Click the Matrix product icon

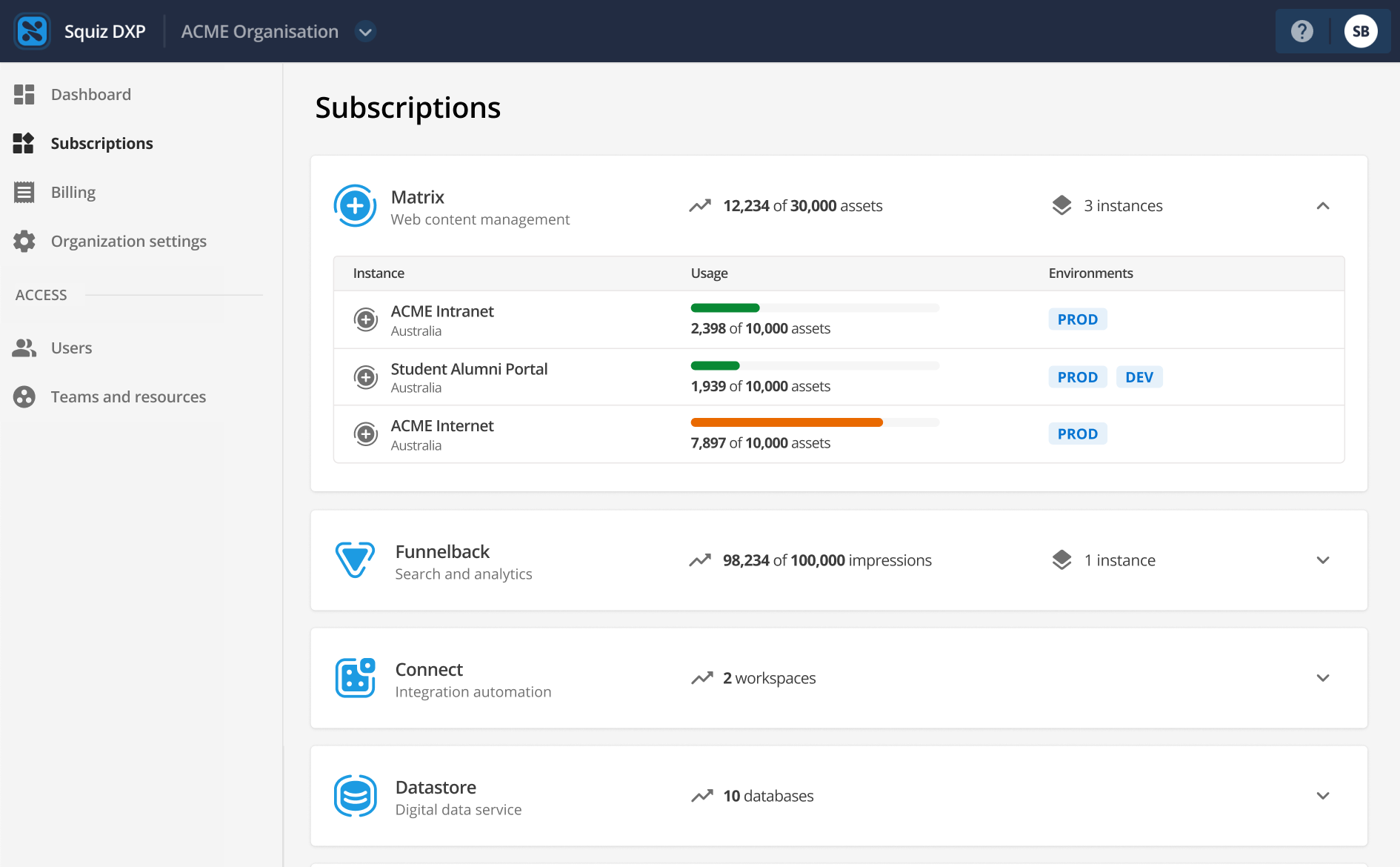coord(356,206)
